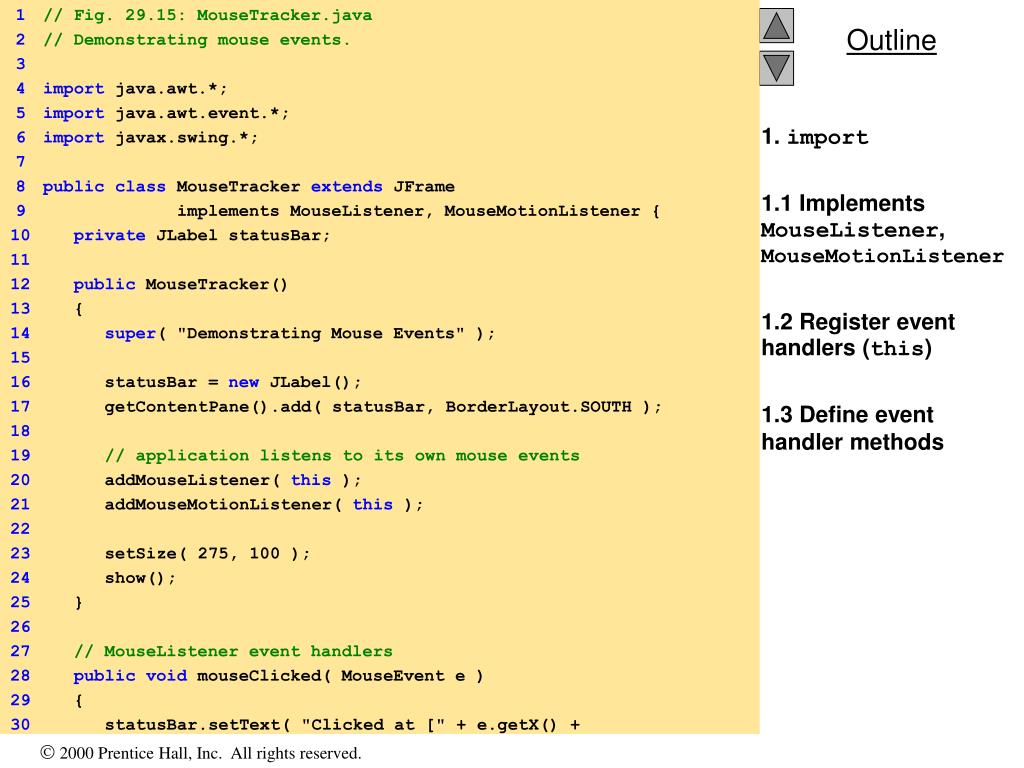
Task: Select outline item '1.1 Implements'
Action: pos(843,203)
